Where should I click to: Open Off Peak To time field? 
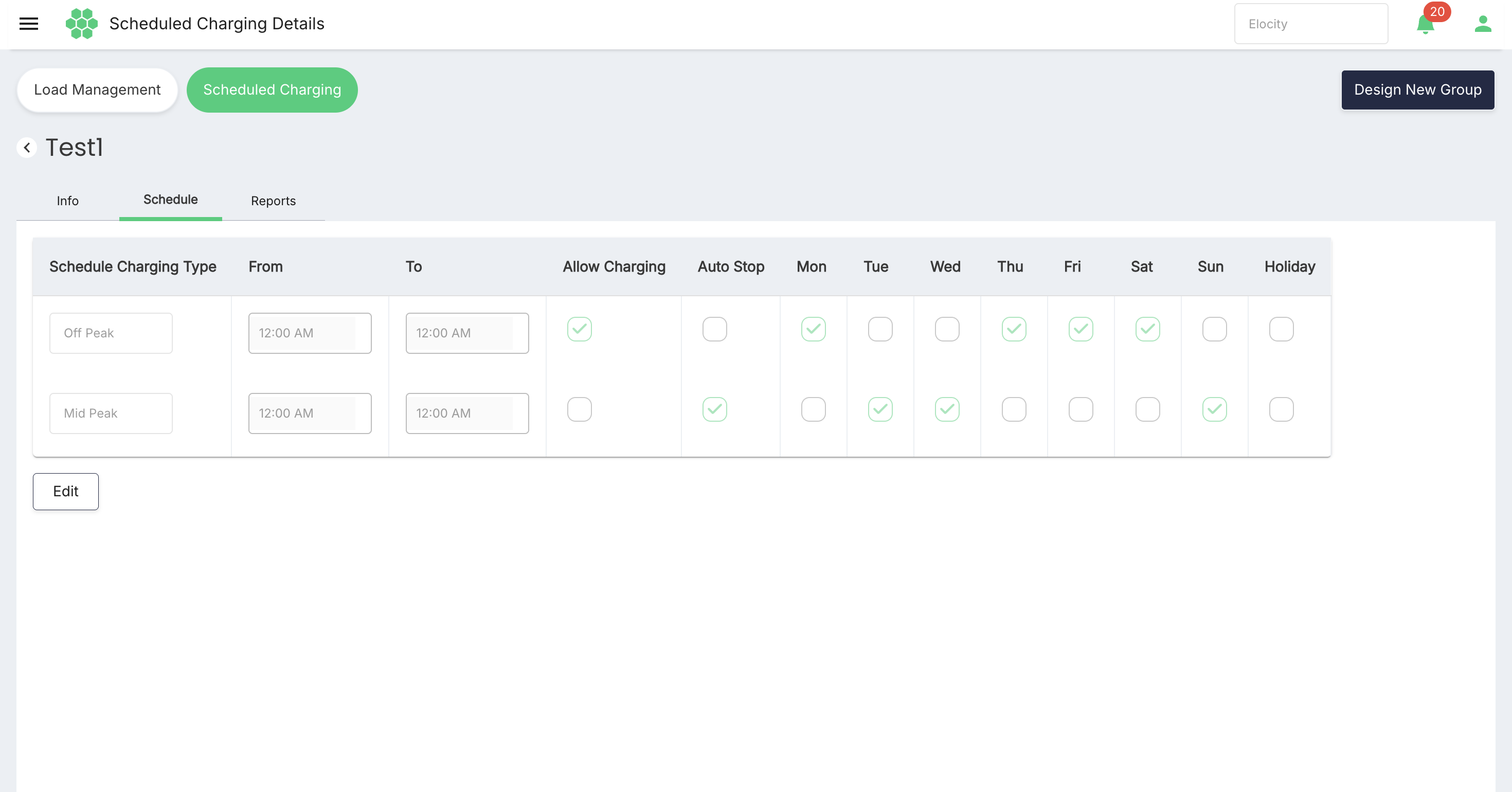(x=467, y=333)
